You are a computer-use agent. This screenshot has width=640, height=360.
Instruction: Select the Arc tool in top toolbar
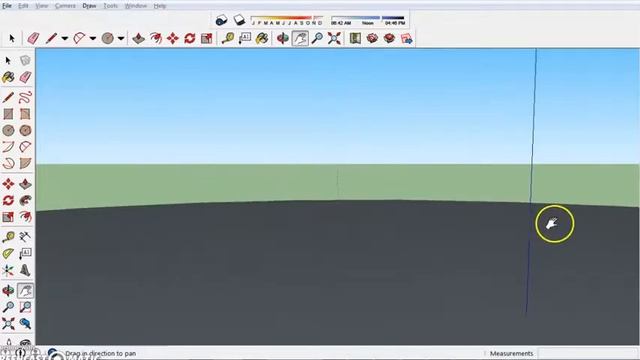pyautogui.click(x=80, y=38)
